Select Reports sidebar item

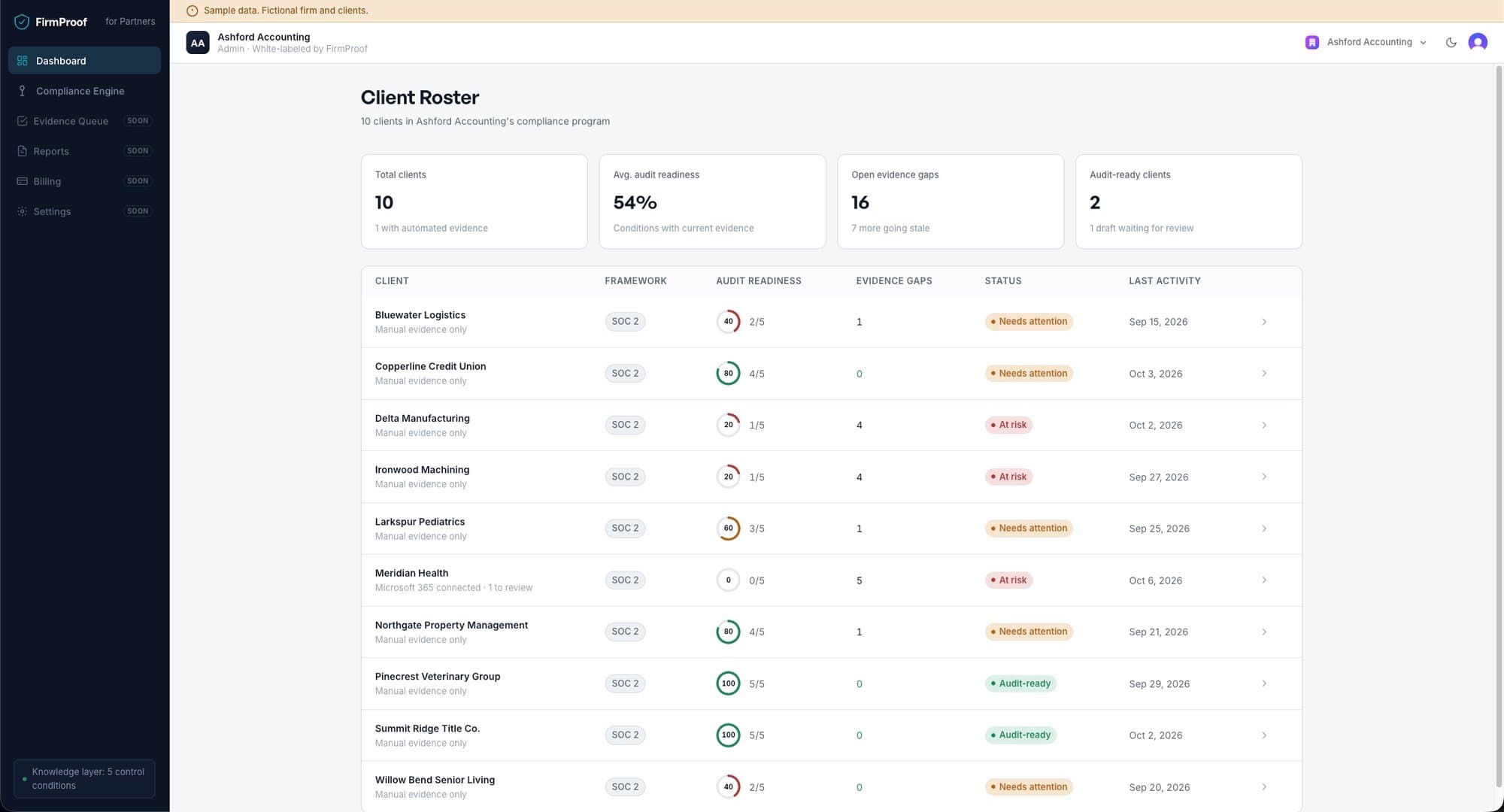pos(84,151)
